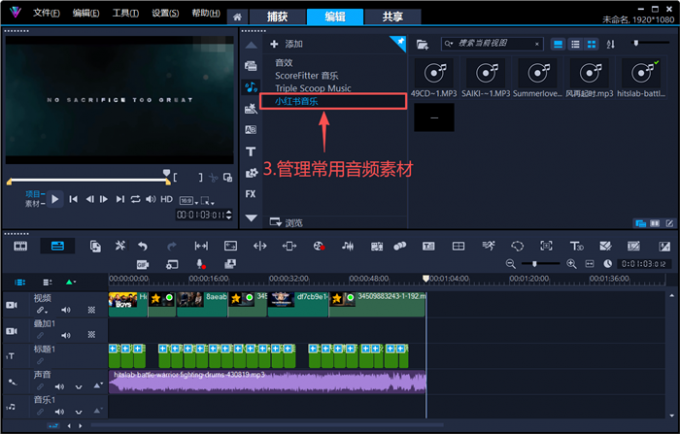Open the title T library icon
The height and width of the screenshot is (434, 680).
[x=251, y=151]
